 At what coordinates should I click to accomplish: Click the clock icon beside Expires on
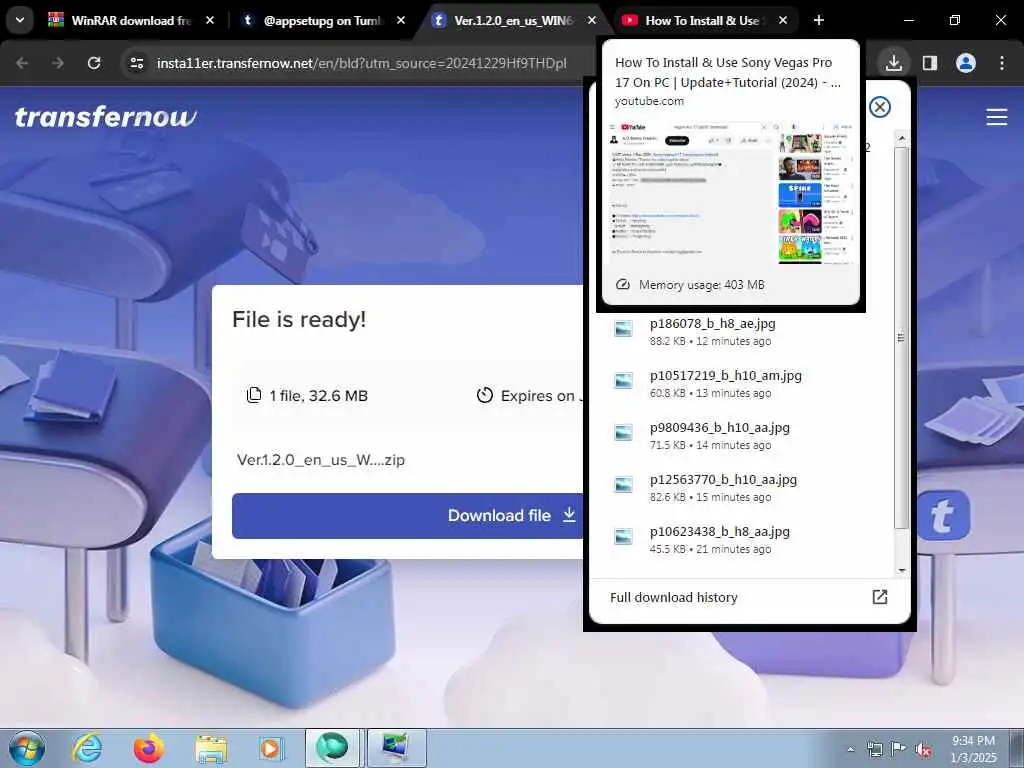[x=485, y=395]
